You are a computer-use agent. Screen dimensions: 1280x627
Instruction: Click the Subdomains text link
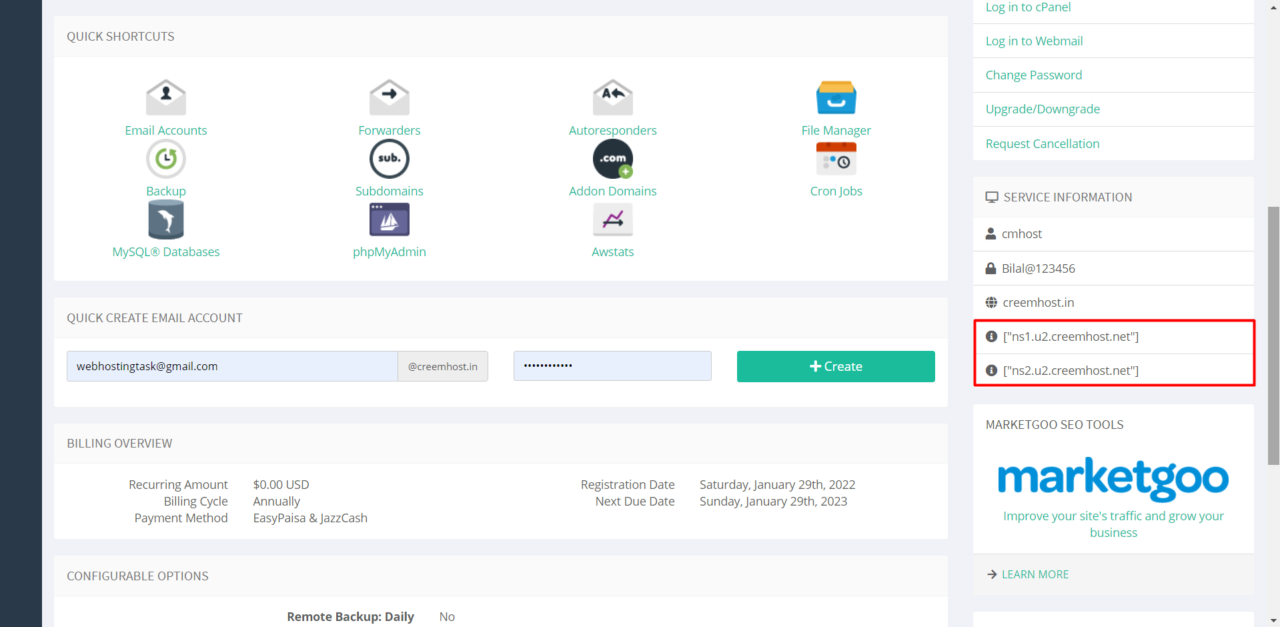pyautogui.click(x=389, y=191)
